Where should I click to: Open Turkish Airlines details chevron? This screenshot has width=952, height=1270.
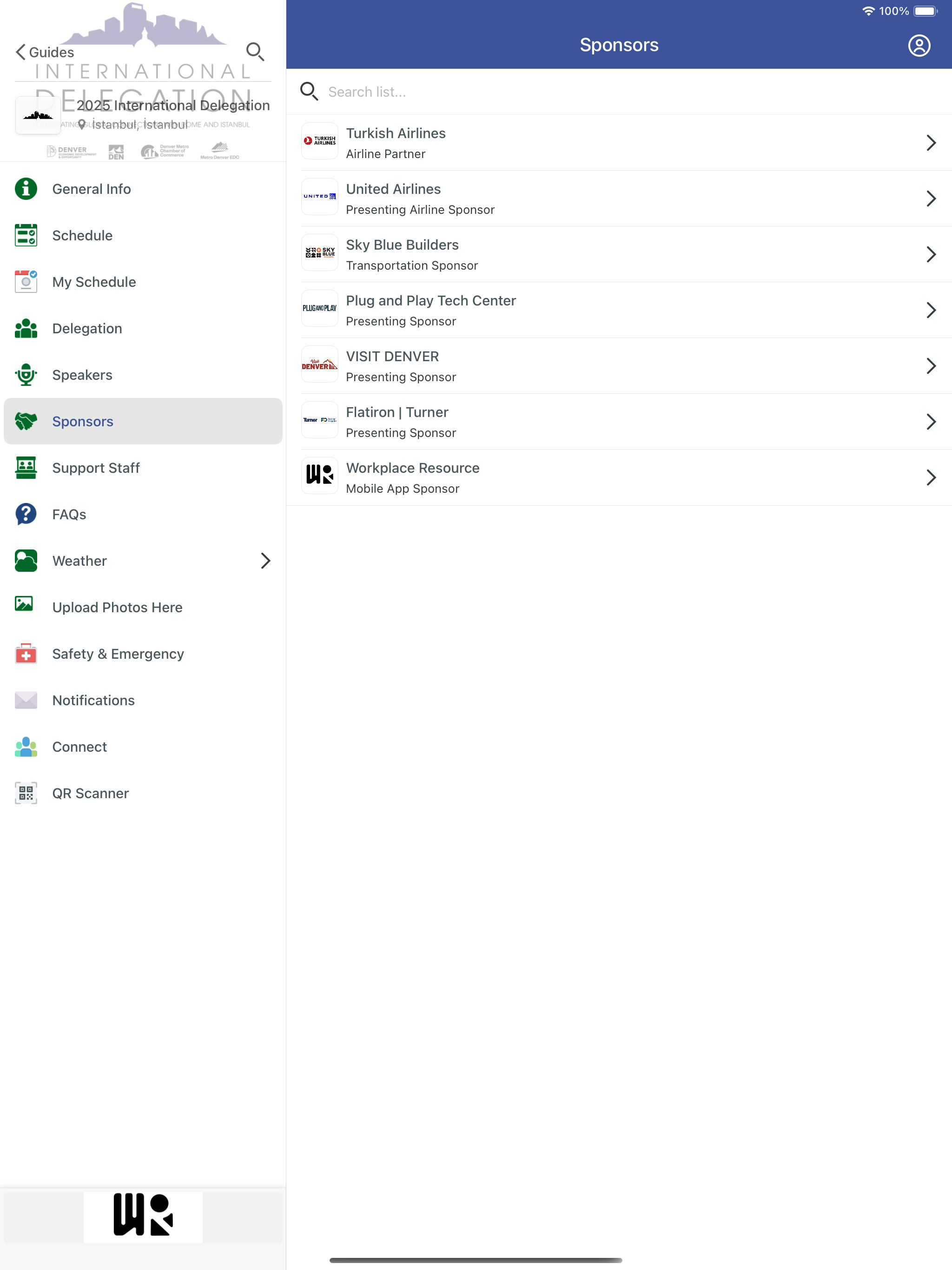(931, 142)
